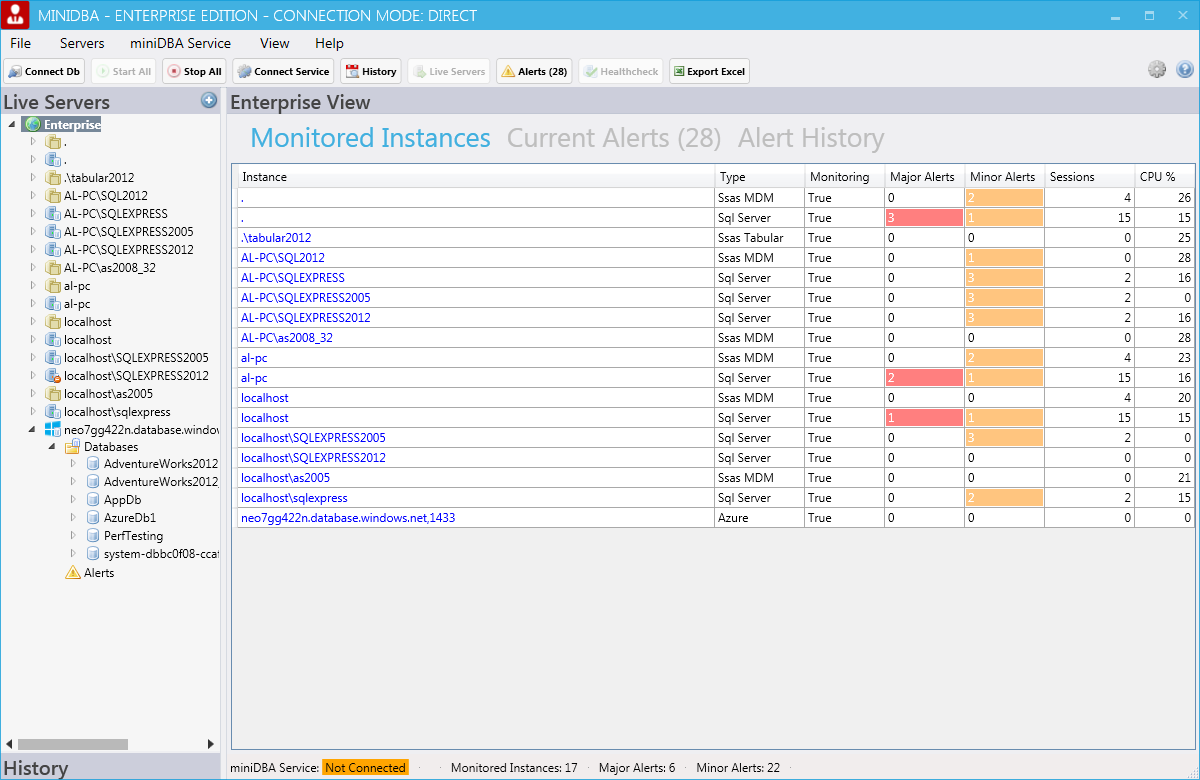The width and height of the screenshot is (1200, 780).
Task: Click the Start All toolbar button
Action: click(124, 72)
